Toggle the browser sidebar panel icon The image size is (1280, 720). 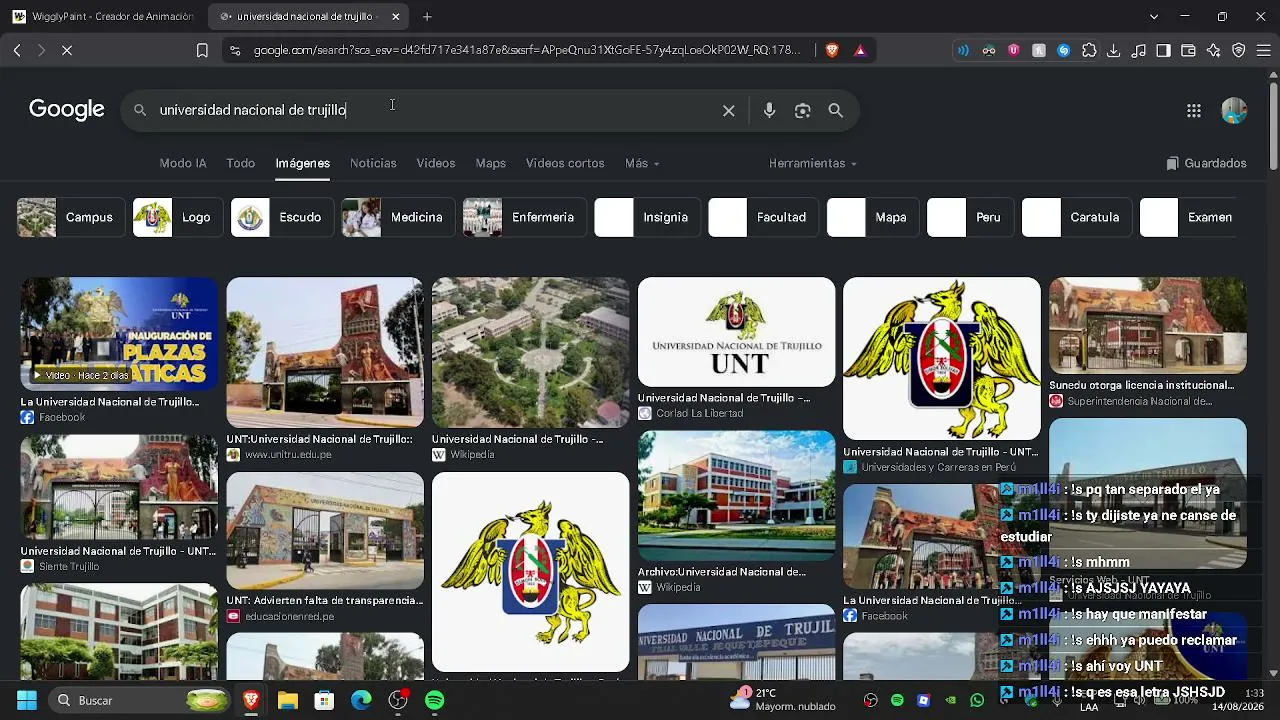[x=1163, y=50]
